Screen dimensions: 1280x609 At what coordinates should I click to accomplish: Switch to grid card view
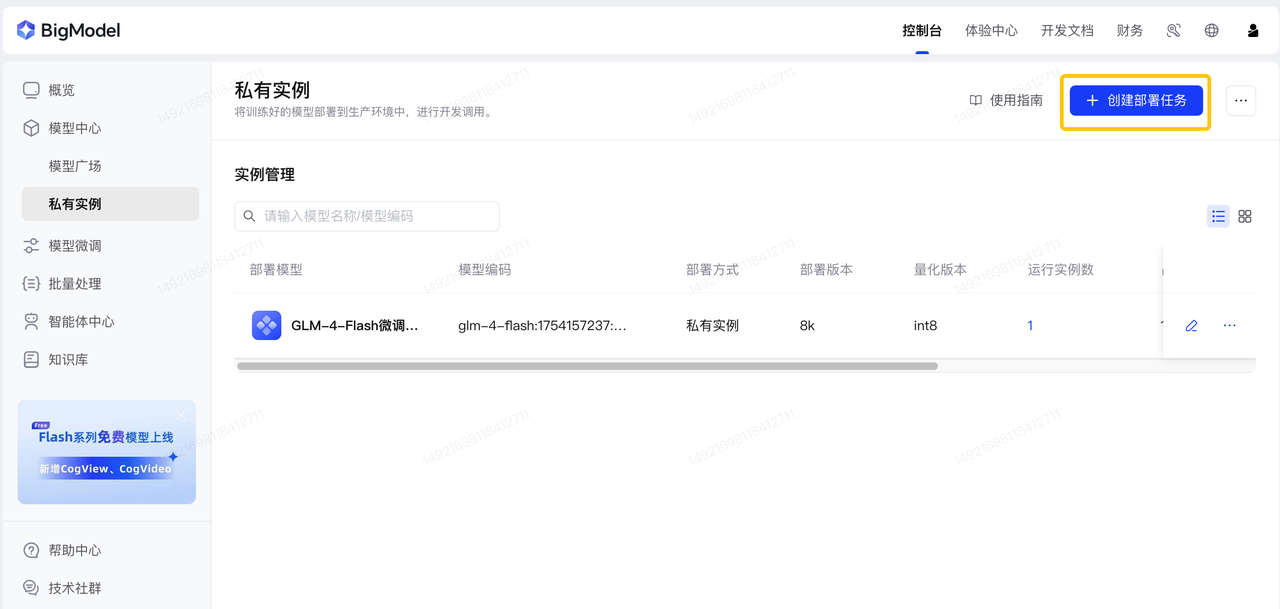pos(1245,216)
